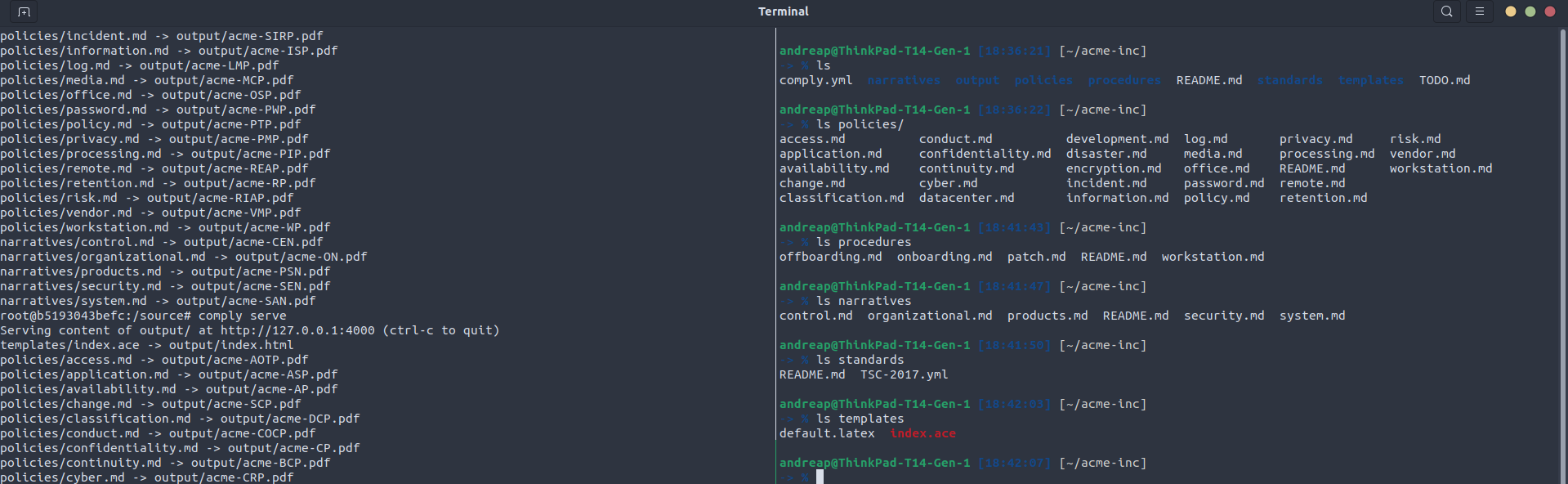Image resolution: width=1568 pixels, height=484 pixels.
Task: Click TODO.md in the ls output
Action: point(1444,80)
